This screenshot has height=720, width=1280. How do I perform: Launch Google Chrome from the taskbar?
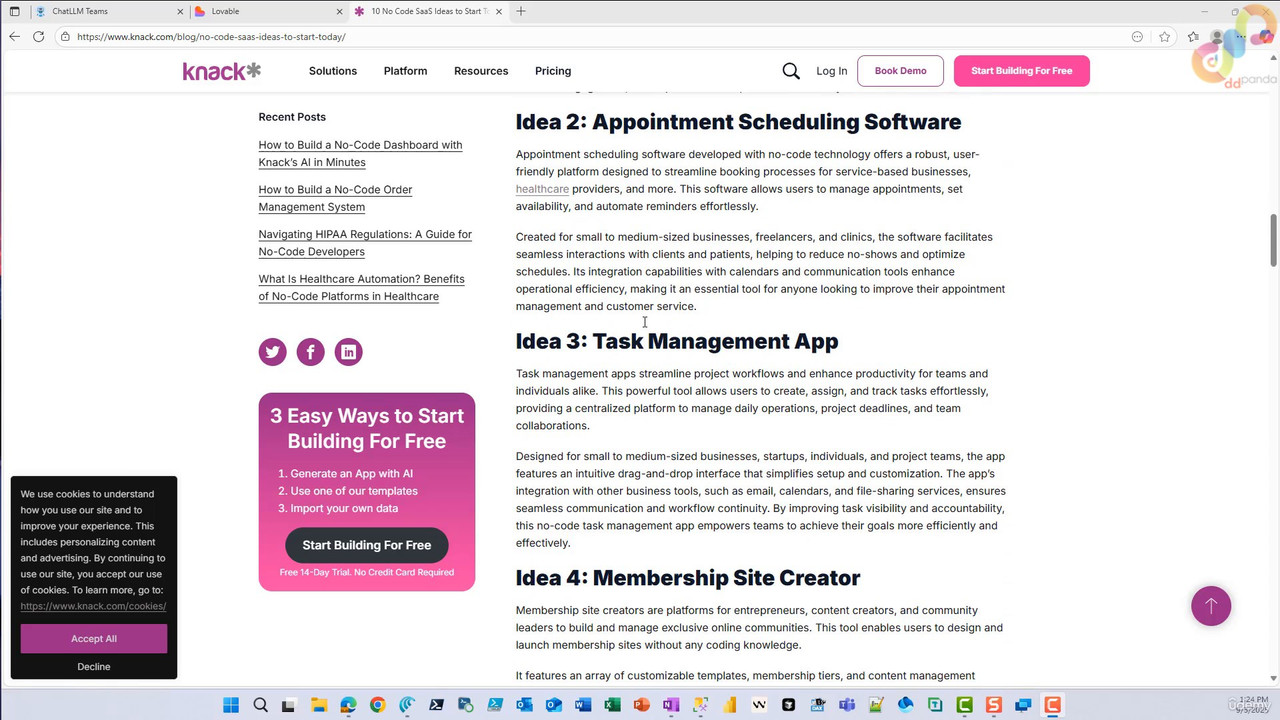tap(377, 705)
